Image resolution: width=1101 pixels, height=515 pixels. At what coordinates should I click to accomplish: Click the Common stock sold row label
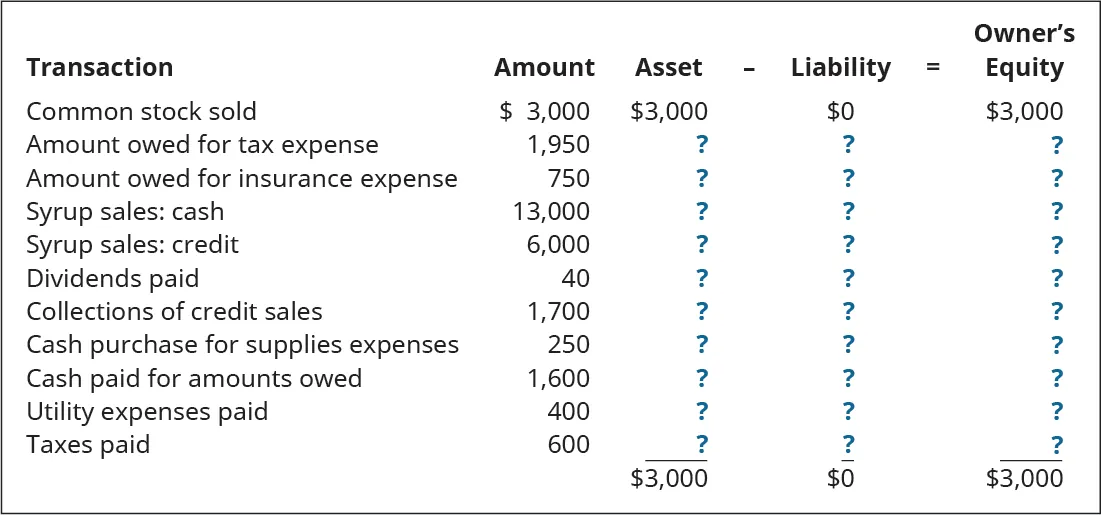tap(141, 111)
